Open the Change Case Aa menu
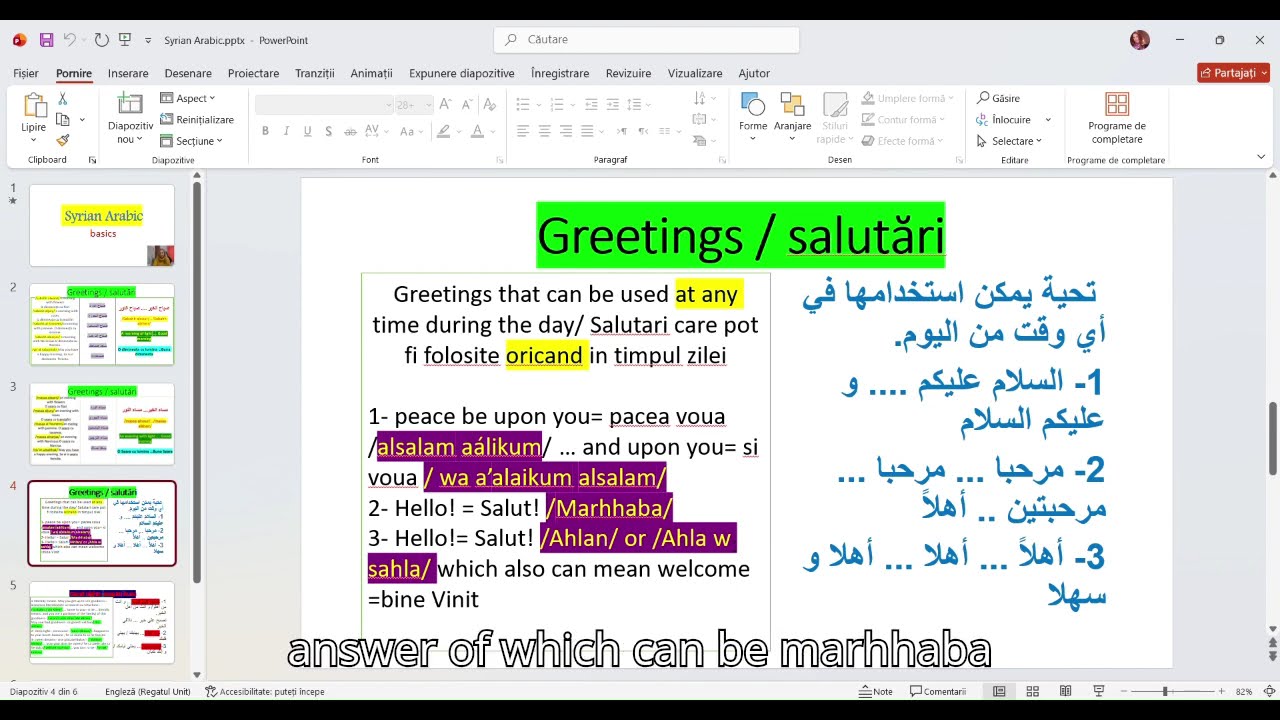Screen dimensions: 1280x720 coord(411,131)
